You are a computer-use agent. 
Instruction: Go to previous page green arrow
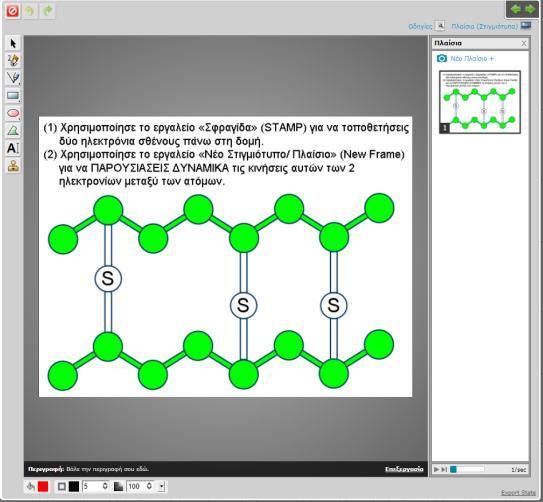[x=516, y=9]
